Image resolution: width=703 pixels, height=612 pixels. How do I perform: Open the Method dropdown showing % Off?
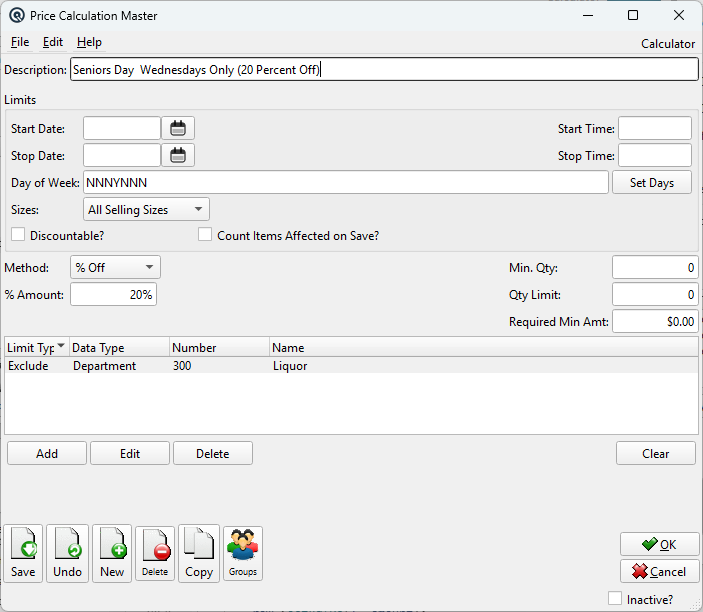point(115,268)
